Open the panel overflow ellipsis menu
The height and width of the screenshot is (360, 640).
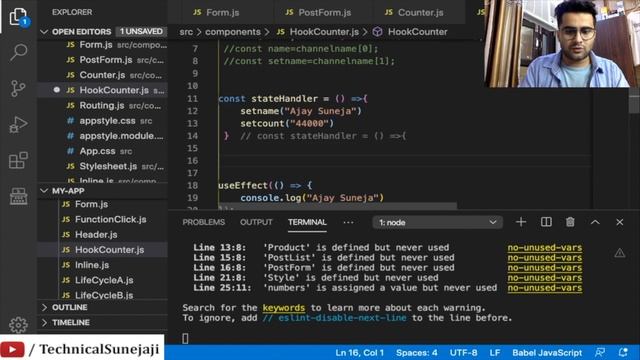click(348, 222)
